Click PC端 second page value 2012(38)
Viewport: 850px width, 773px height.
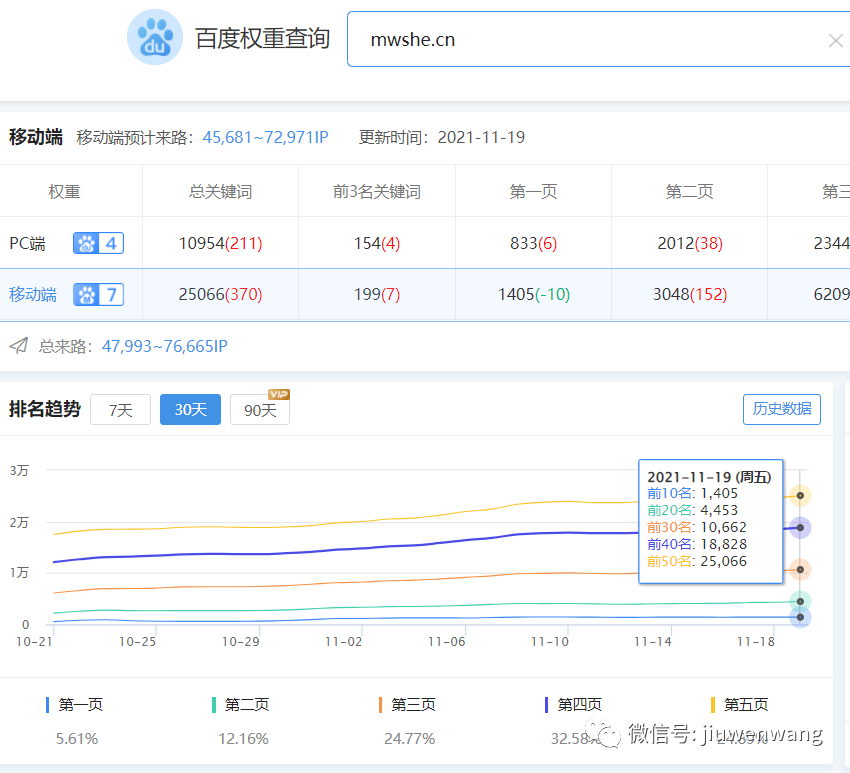(x=690, y=243)
